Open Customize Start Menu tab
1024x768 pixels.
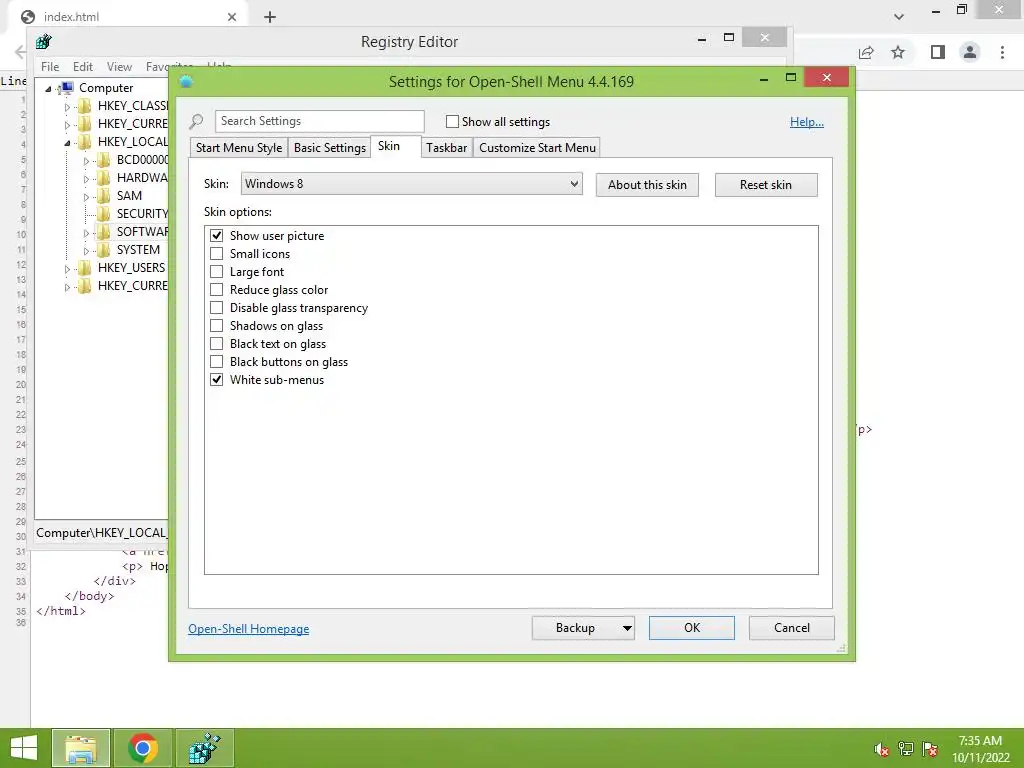point(537,148)
